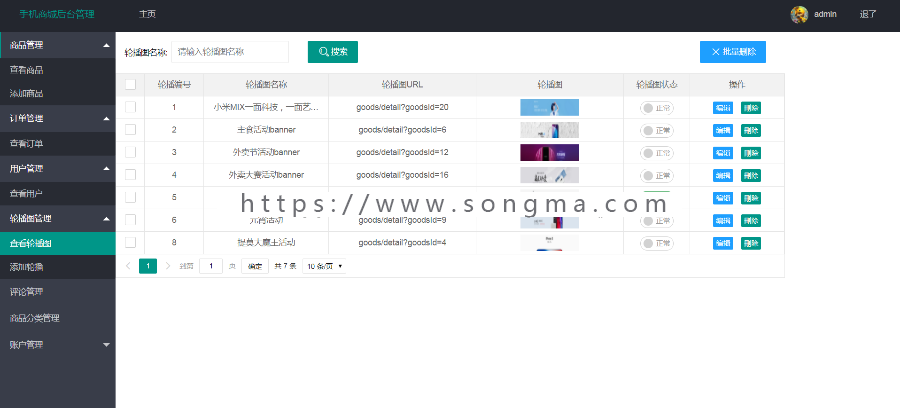Tick the checkbox for row 8

pos(130,242)
